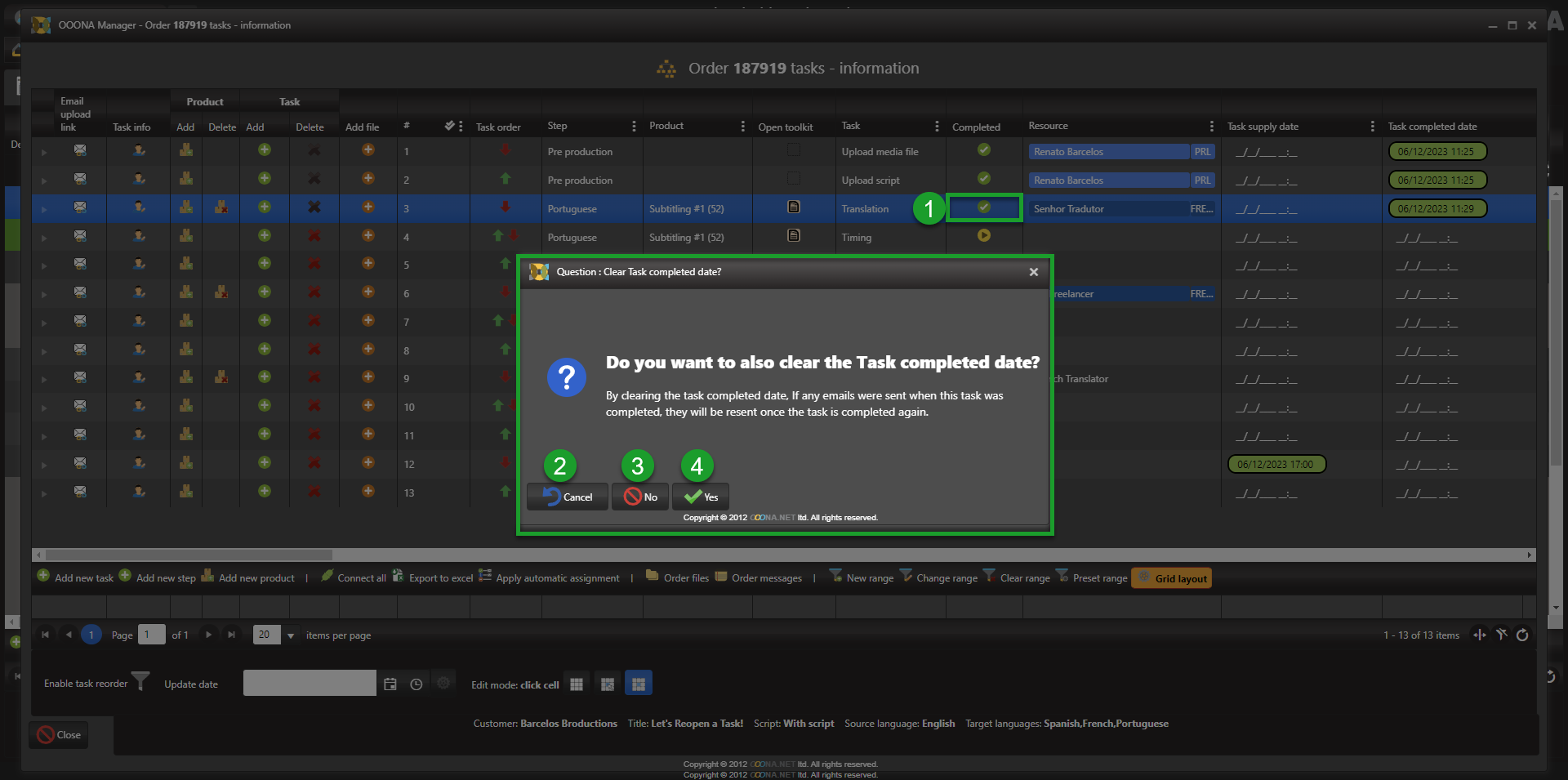Open toolkit for the Translation task
The height and width of the screenshot is (780, 1568).
[793, 207]
